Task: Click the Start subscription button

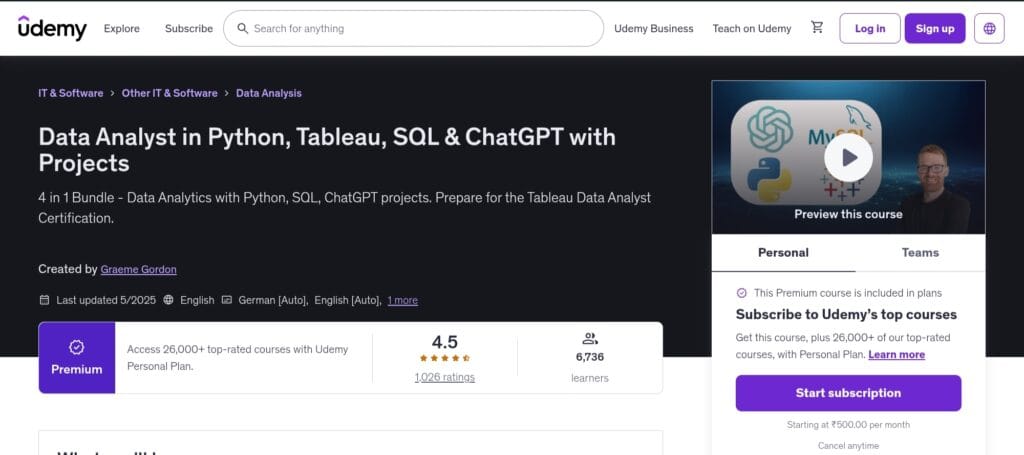Action: click(848, 393)
